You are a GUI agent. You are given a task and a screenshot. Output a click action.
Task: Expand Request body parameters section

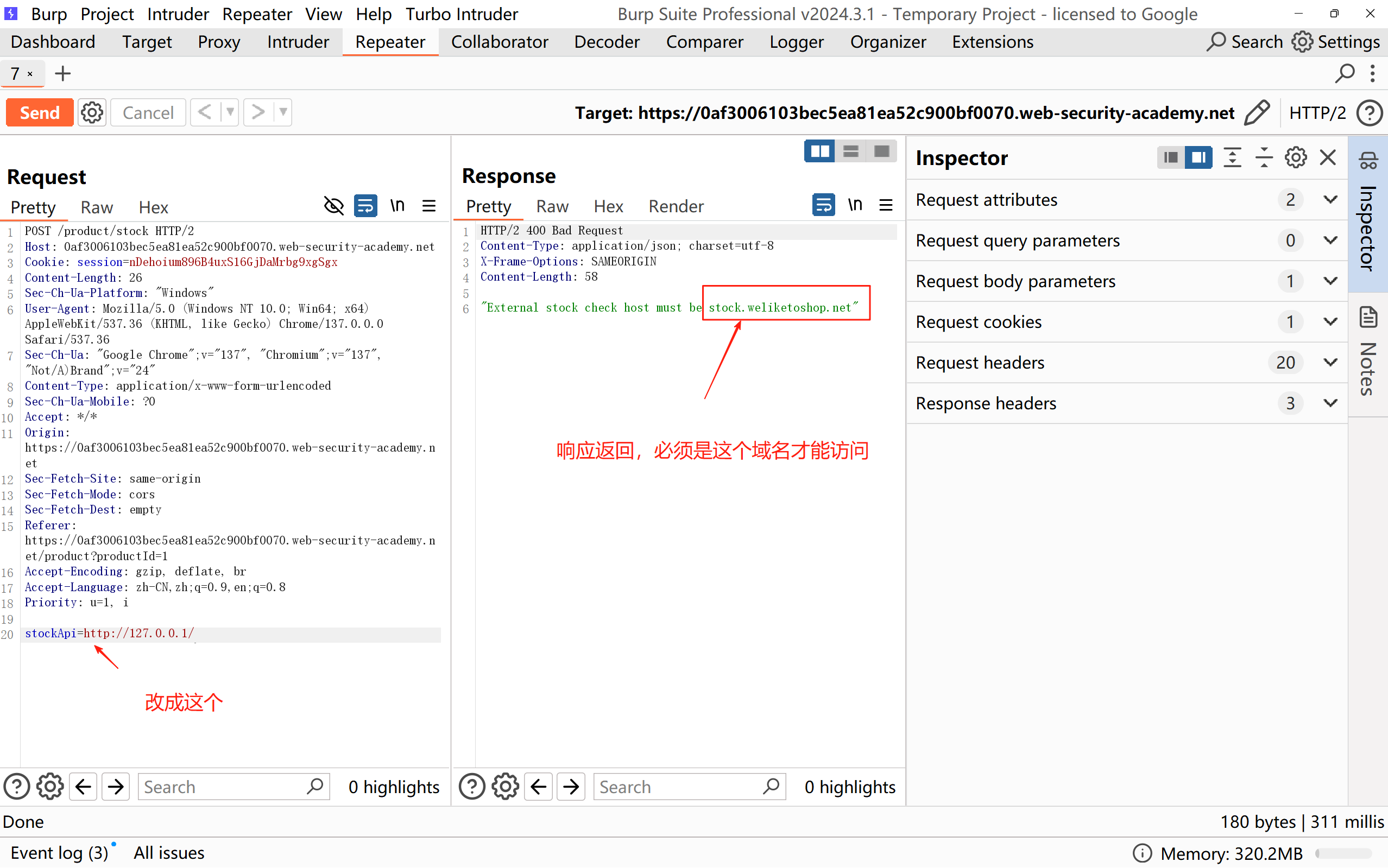(1330, 281)
